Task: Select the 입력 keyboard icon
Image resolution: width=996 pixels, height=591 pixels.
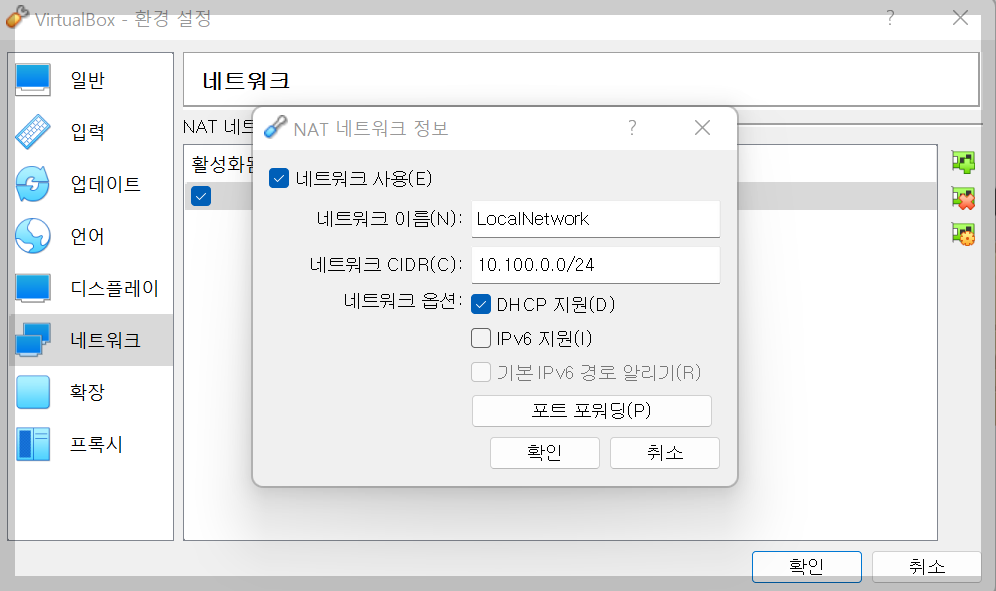Action: (x=33, y=132)
